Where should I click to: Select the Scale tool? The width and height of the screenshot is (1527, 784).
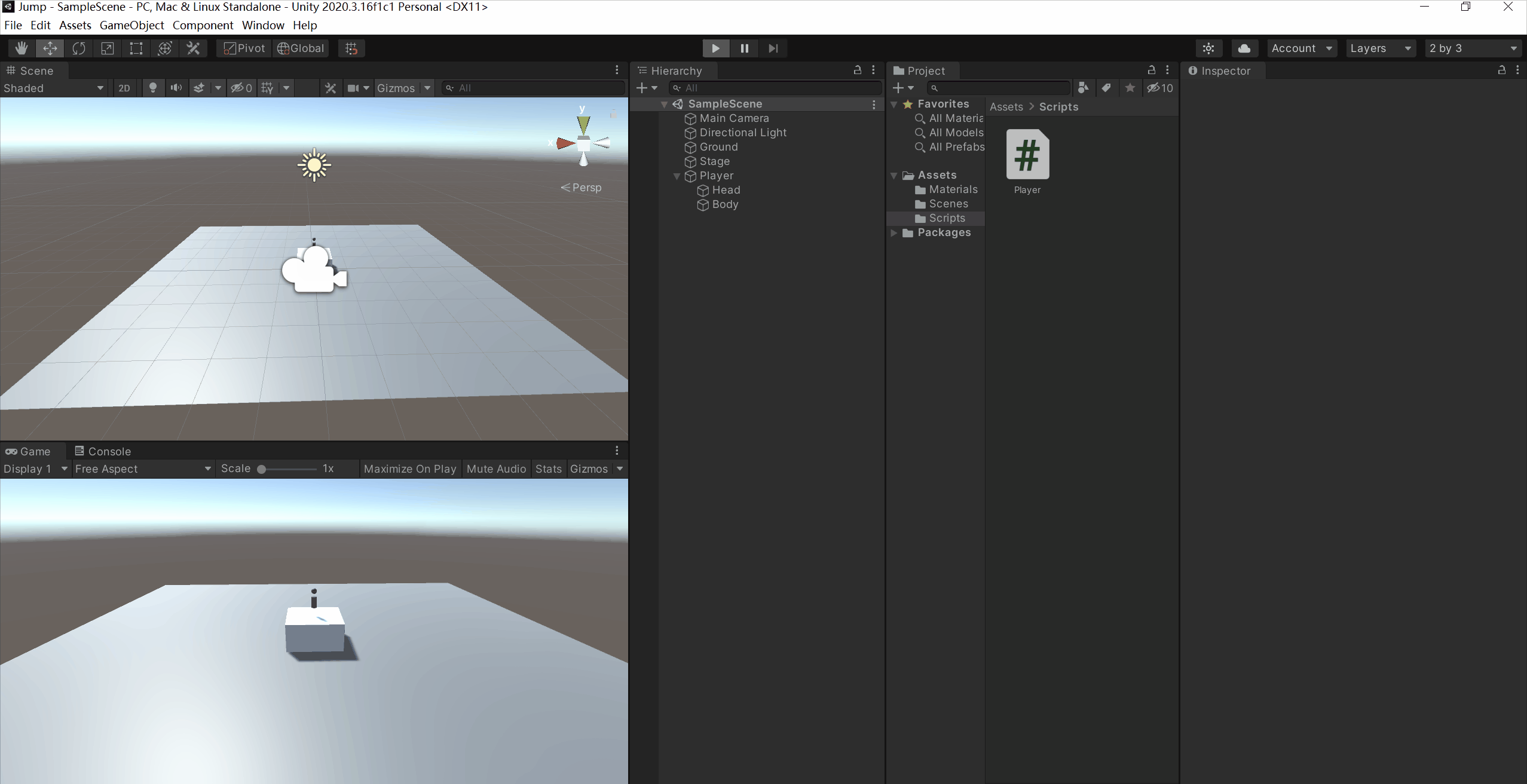point(108,48)
